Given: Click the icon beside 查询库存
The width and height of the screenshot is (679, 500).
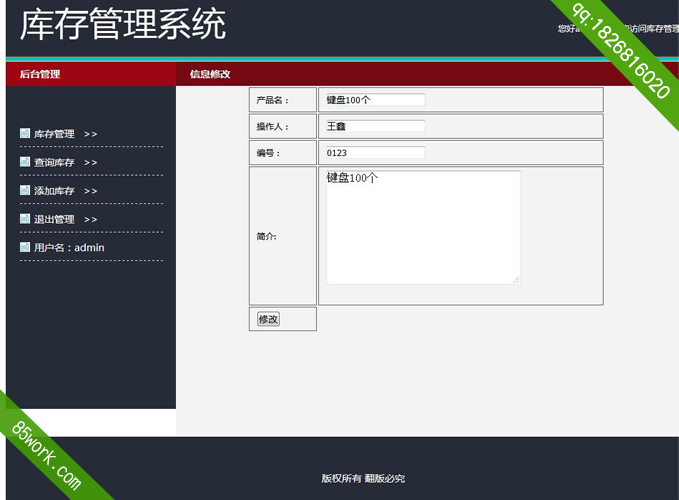Looking at the screenshot, I should [25, 161].
